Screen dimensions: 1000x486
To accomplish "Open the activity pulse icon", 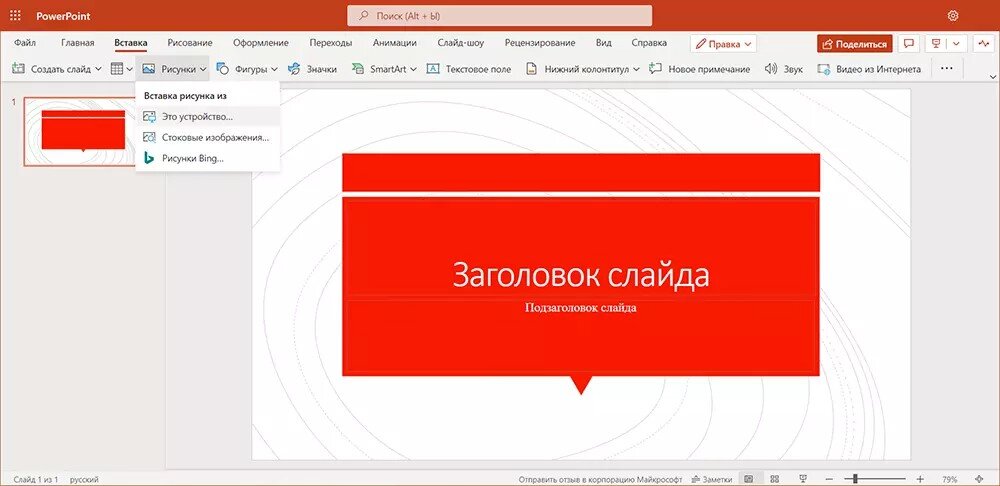I will pos(984,44).
